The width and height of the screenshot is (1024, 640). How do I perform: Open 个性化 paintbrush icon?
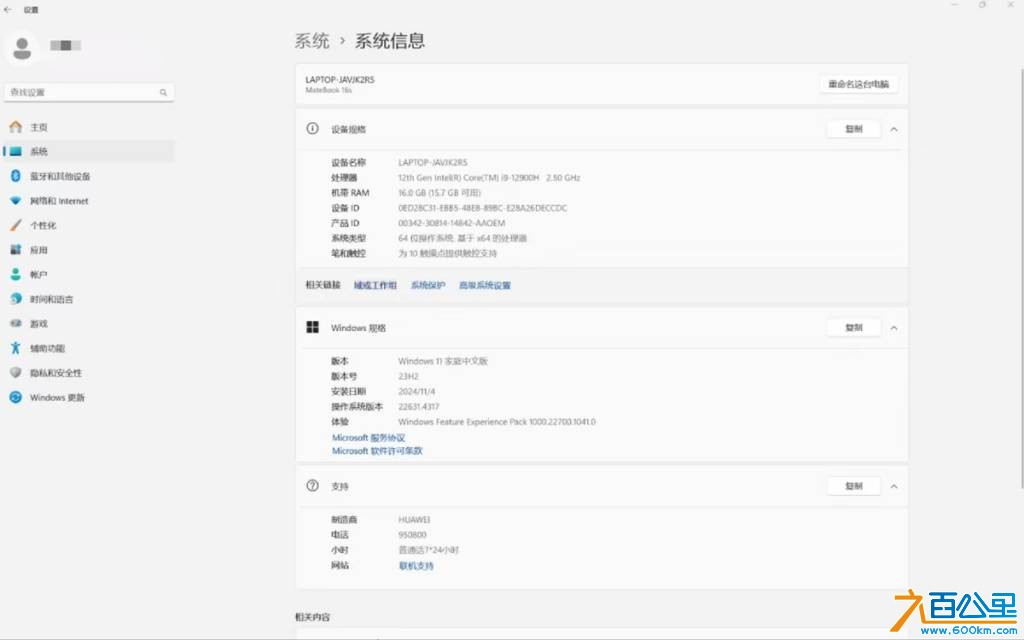click(x=16, y=225)
